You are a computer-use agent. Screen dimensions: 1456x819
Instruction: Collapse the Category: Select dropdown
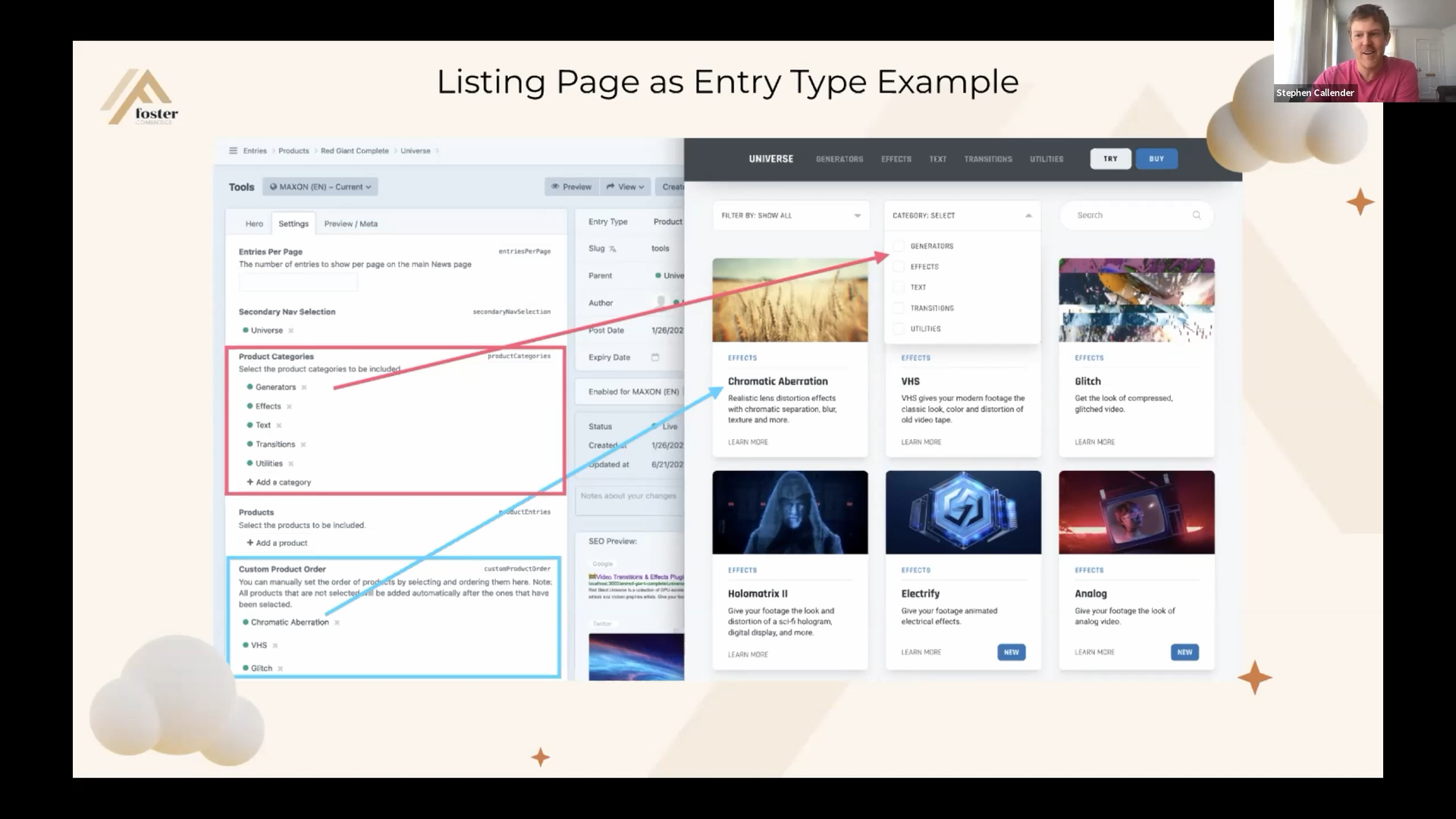click(x=962, y=215)
